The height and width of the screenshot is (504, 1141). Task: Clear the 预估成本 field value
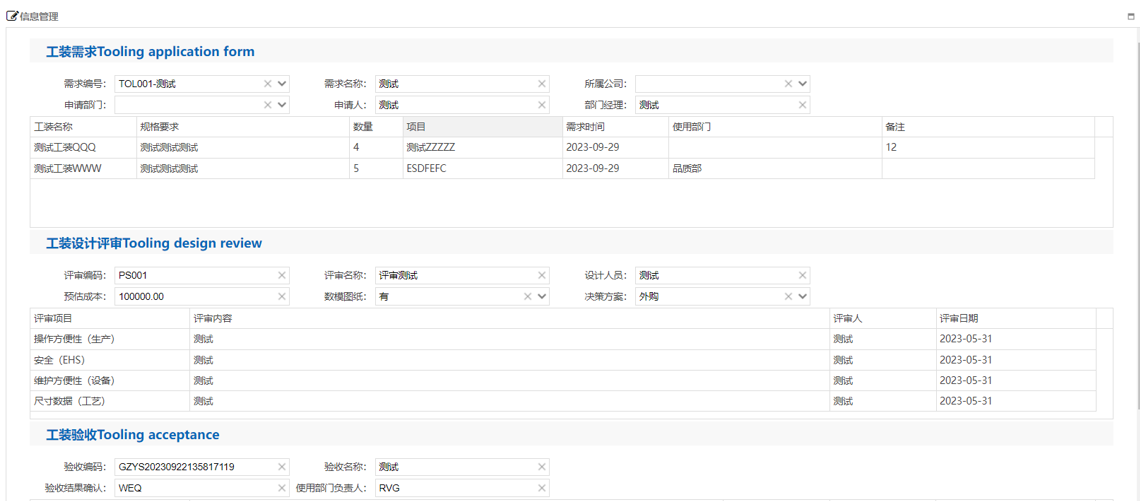[x=282, y=297]
